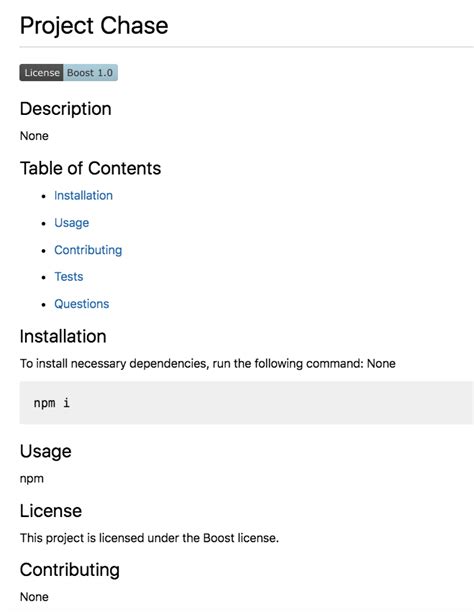Click the Contributing section heading
The width and height of the screenshot is (474, 614).
[70, 570]
